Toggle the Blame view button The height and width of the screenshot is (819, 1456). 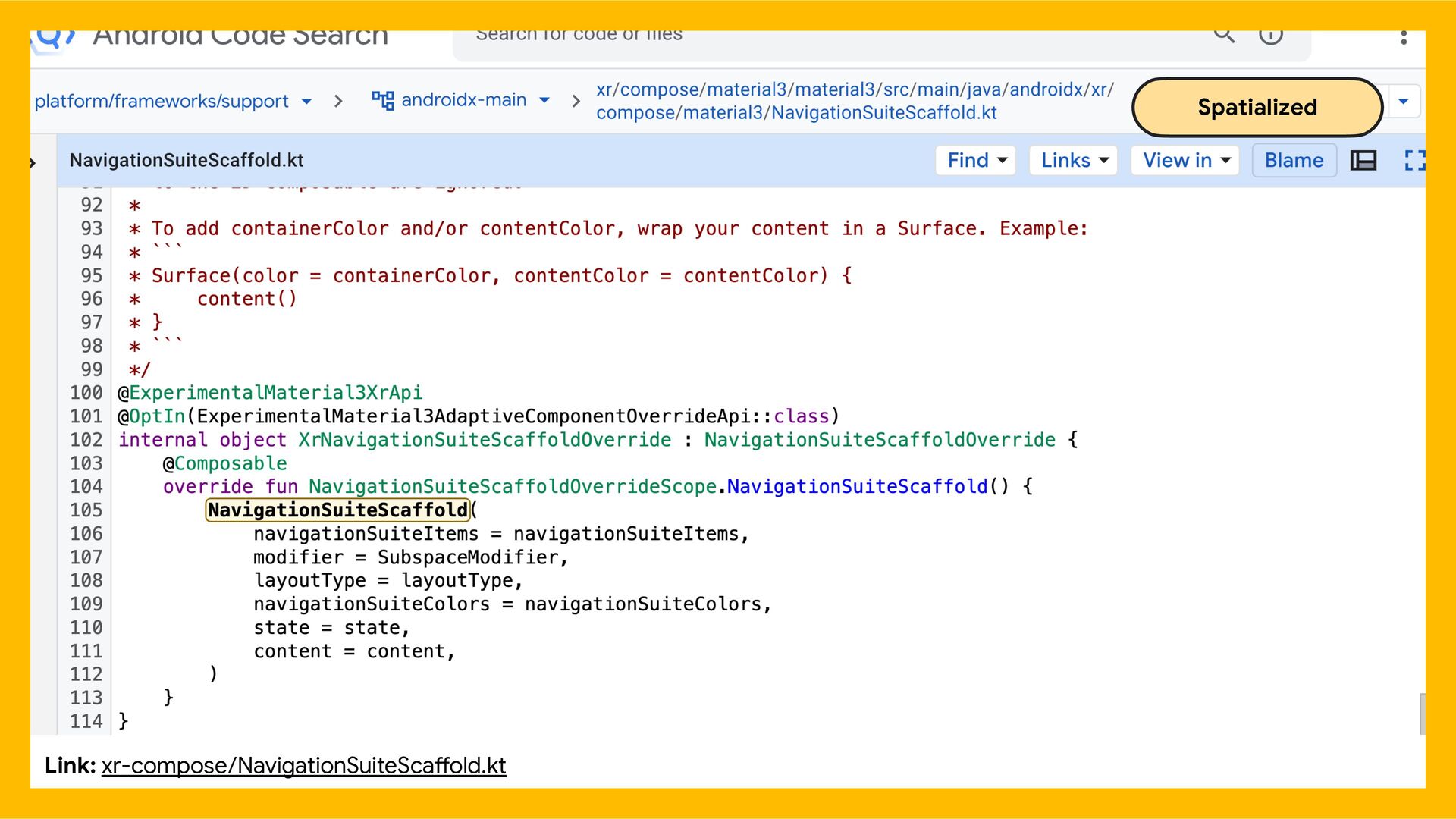(x=1294, y=160)
